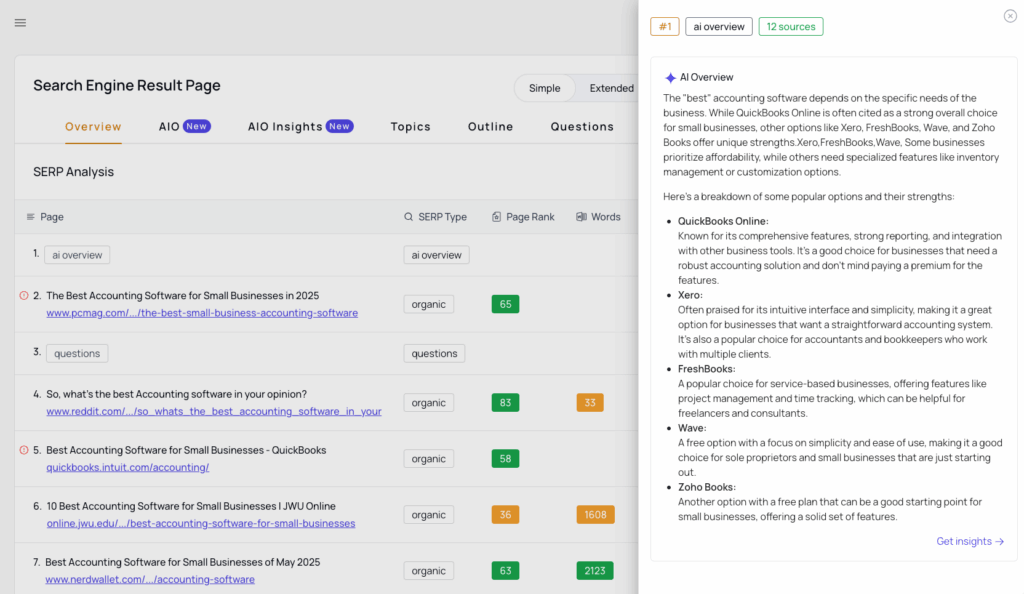This screenshot has height=594, width=1024.
Task: Click the ai overview tag in side panel
Action: pos(719,27)
